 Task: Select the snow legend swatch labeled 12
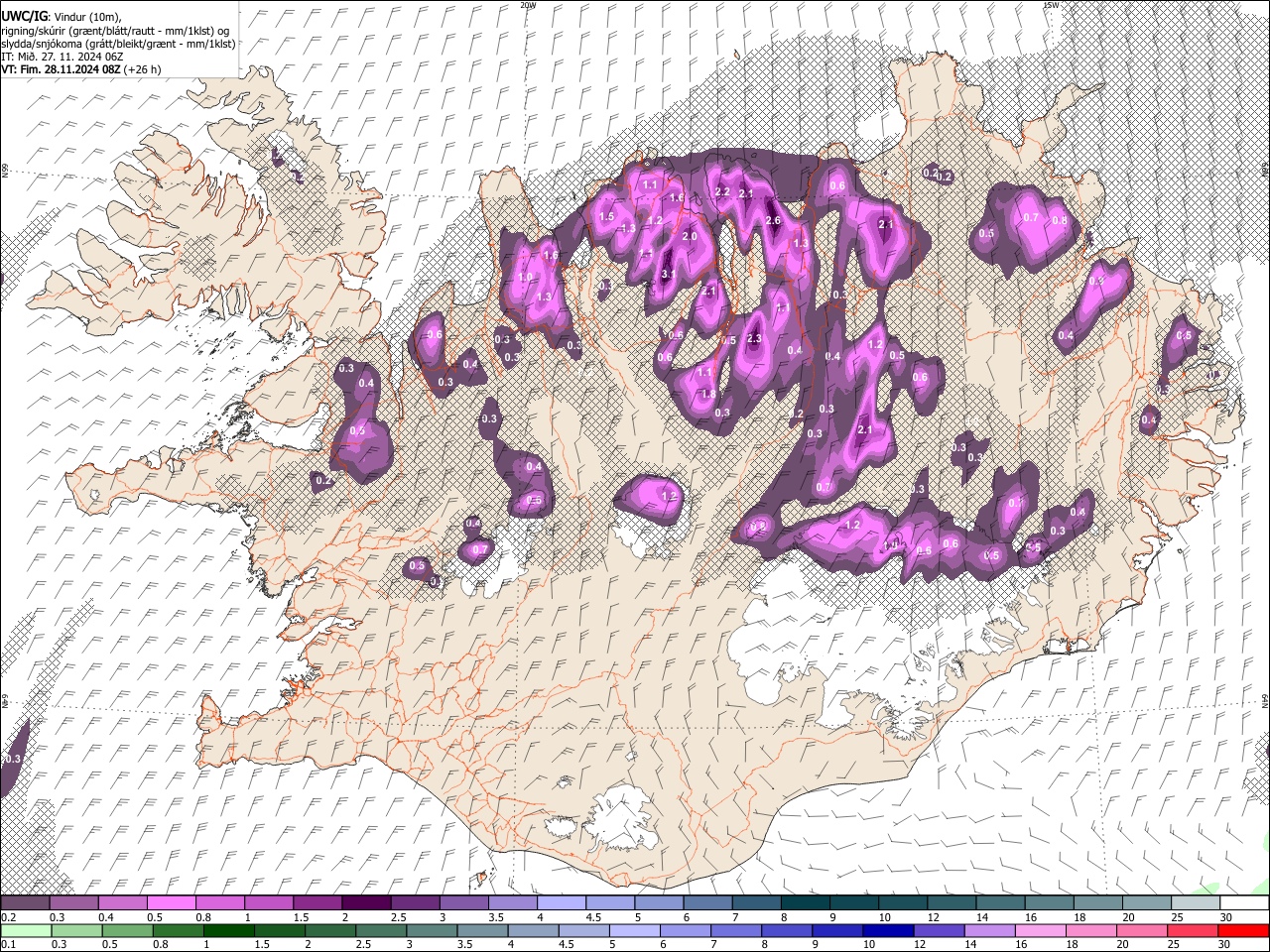952,902
